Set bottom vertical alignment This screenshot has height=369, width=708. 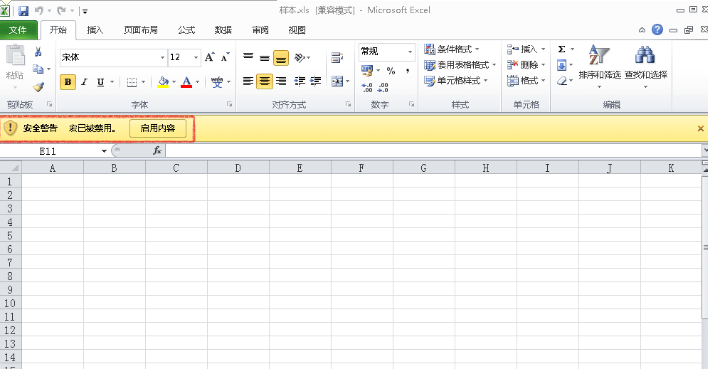281,58
